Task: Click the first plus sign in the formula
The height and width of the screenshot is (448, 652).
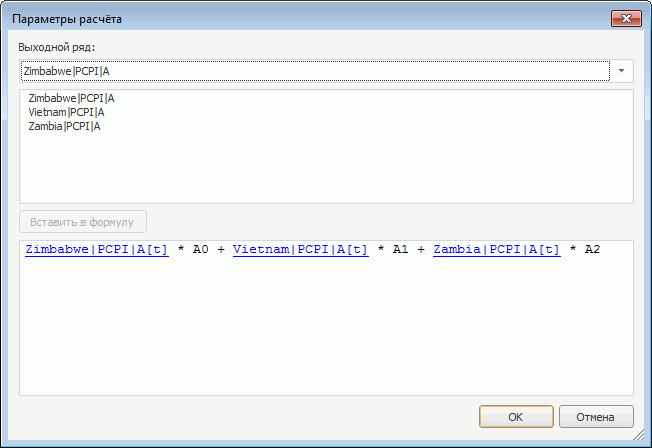Action: (x=221, y=249)
